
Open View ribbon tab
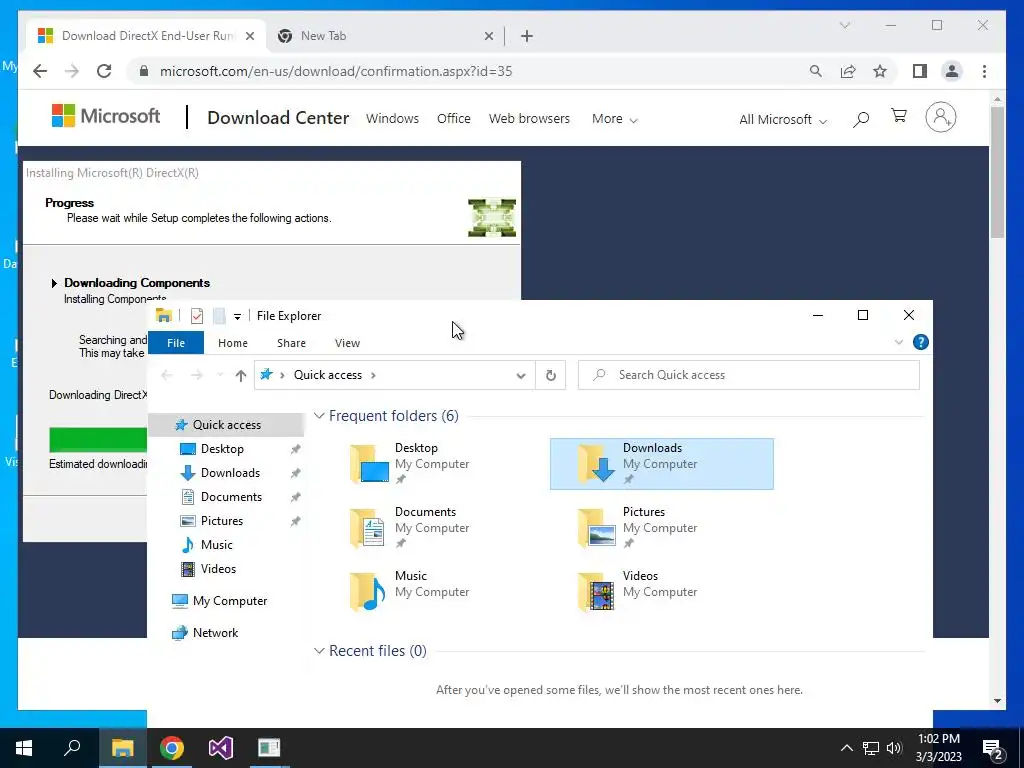pos(347,343)
